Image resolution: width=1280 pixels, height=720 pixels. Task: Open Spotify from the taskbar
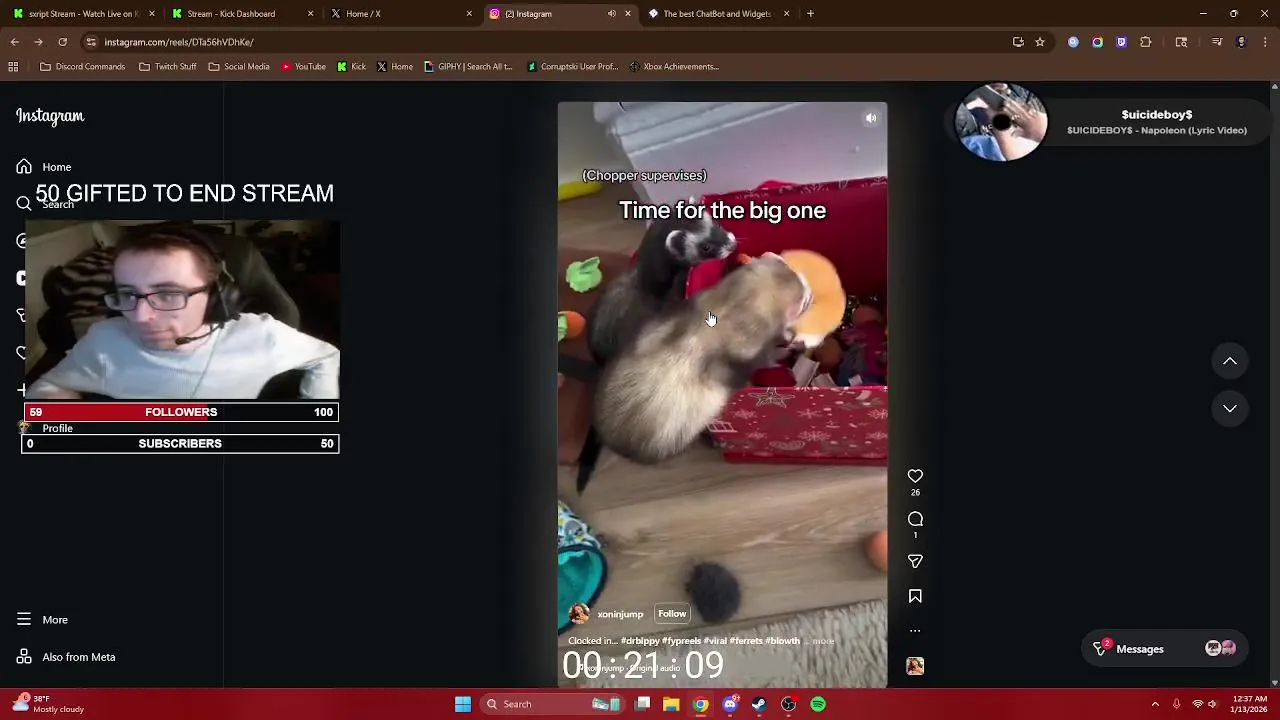(818, 704)
